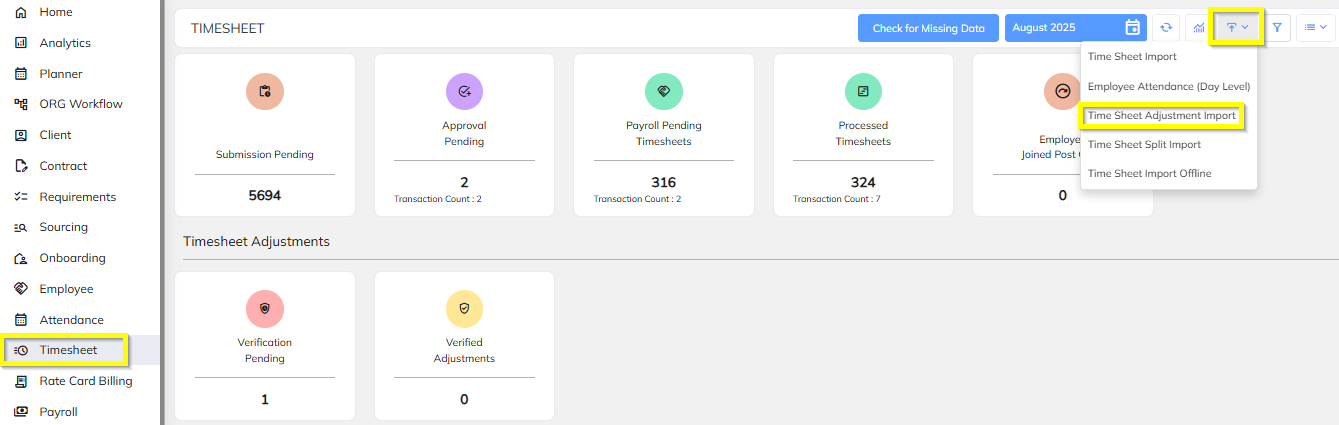This screenshot has height=425, width=1339.
Task: Click the Verification Pending shield icon
Action: [x=265, y=309]
